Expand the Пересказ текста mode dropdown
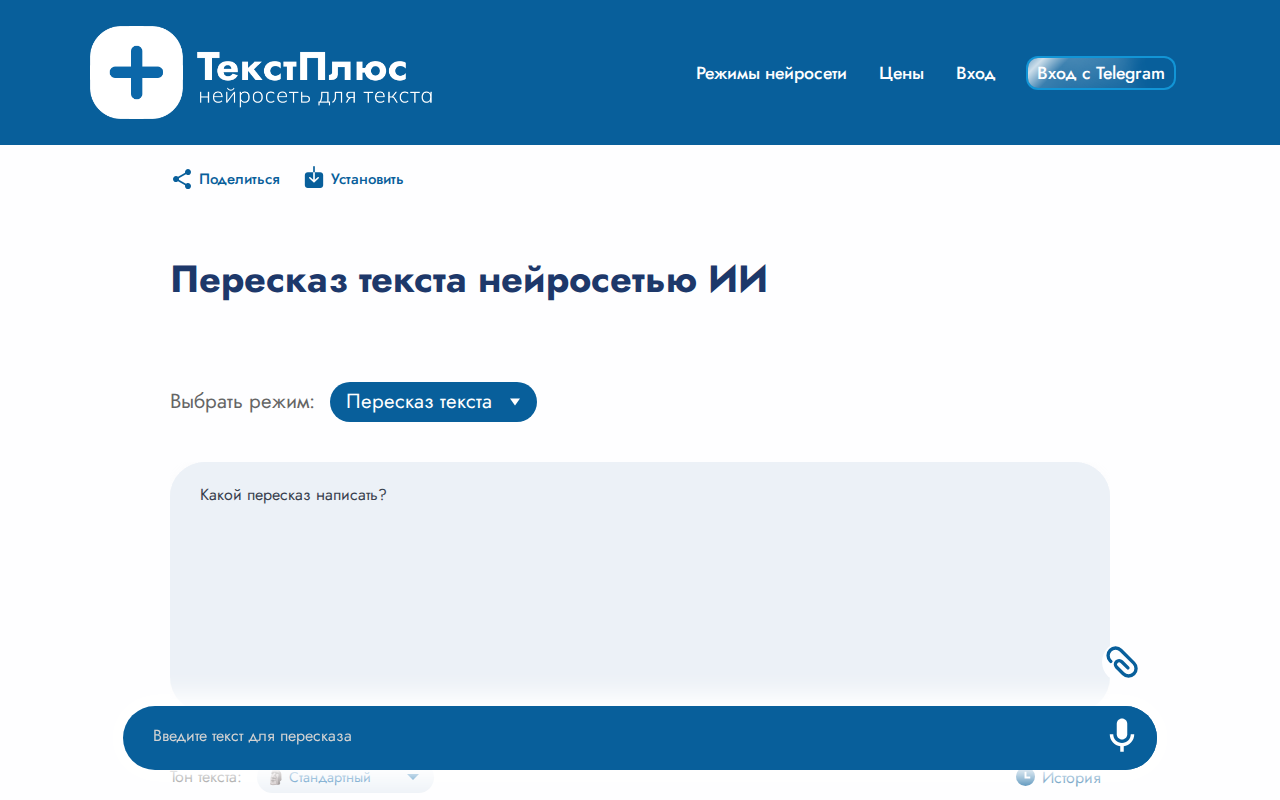 [x=433, y=402]
